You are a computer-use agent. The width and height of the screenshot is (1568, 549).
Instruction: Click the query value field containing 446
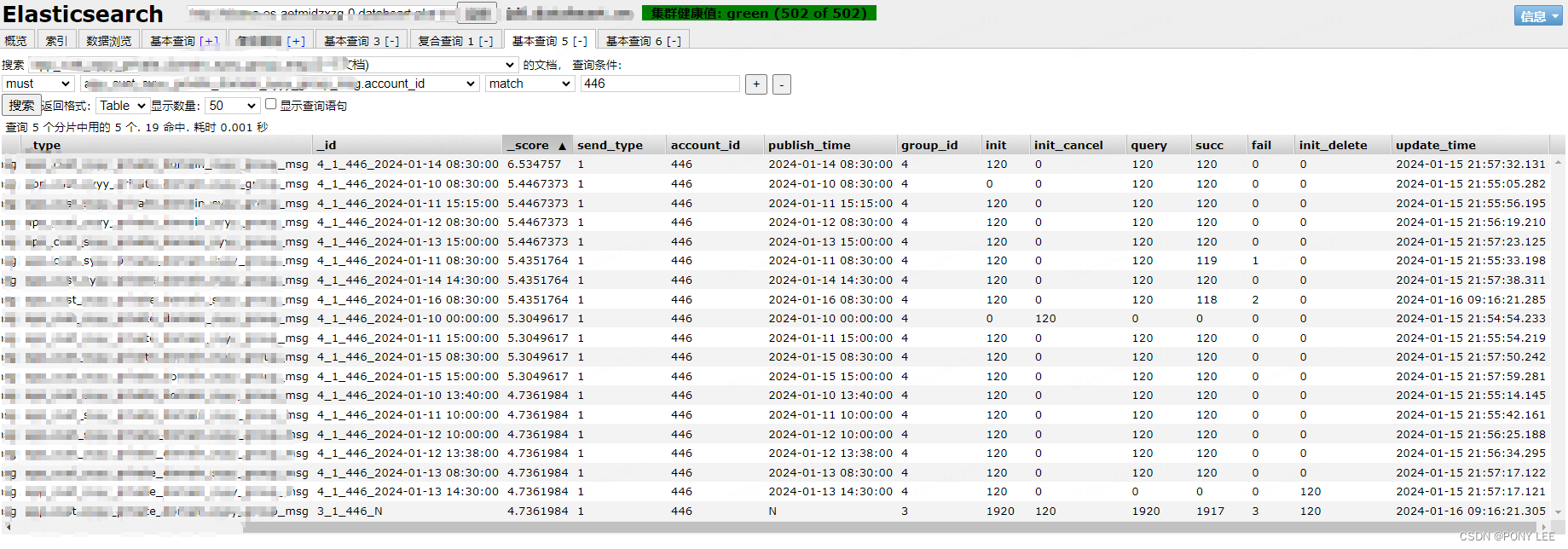[x=660, y=84]
